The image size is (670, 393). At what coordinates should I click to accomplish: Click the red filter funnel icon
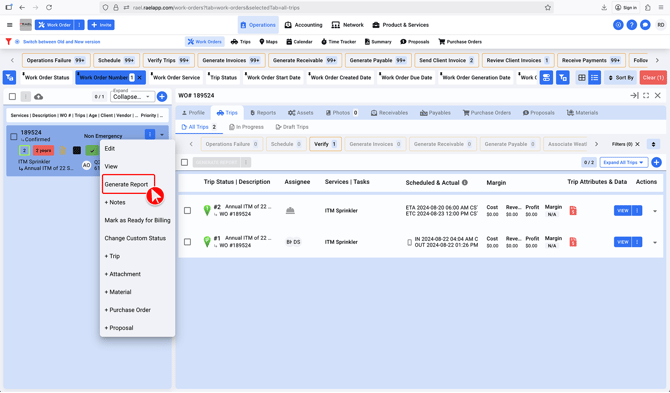(8, 41)
